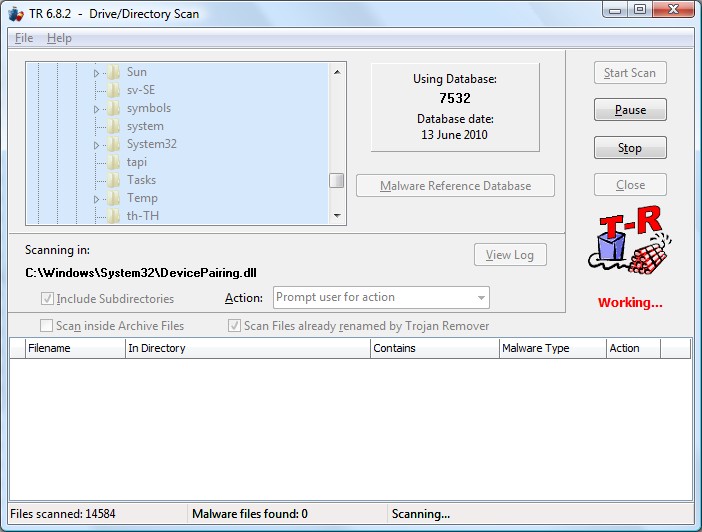The height and width of the screenshot is (532, 702).
Task: Open the Malware Reference Database
Action: coord(455,186)
